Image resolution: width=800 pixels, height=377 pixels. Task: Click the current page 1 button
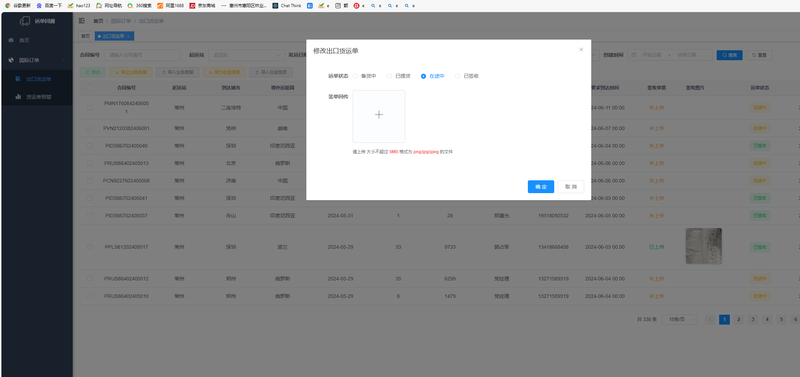click(724, 319)
